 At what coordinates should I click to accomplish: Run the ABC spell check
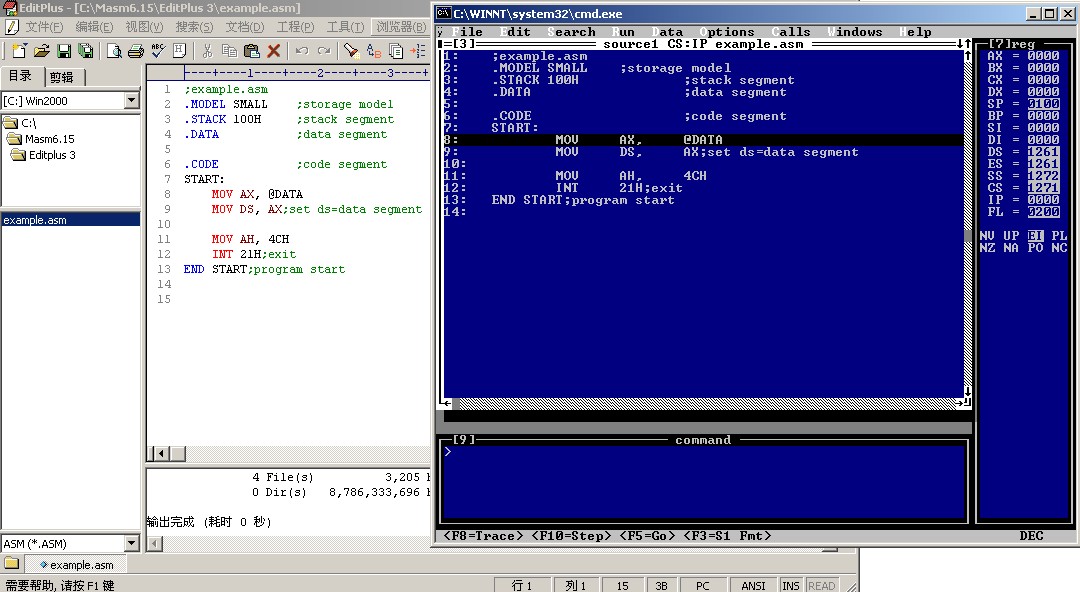tap(158, 50)
